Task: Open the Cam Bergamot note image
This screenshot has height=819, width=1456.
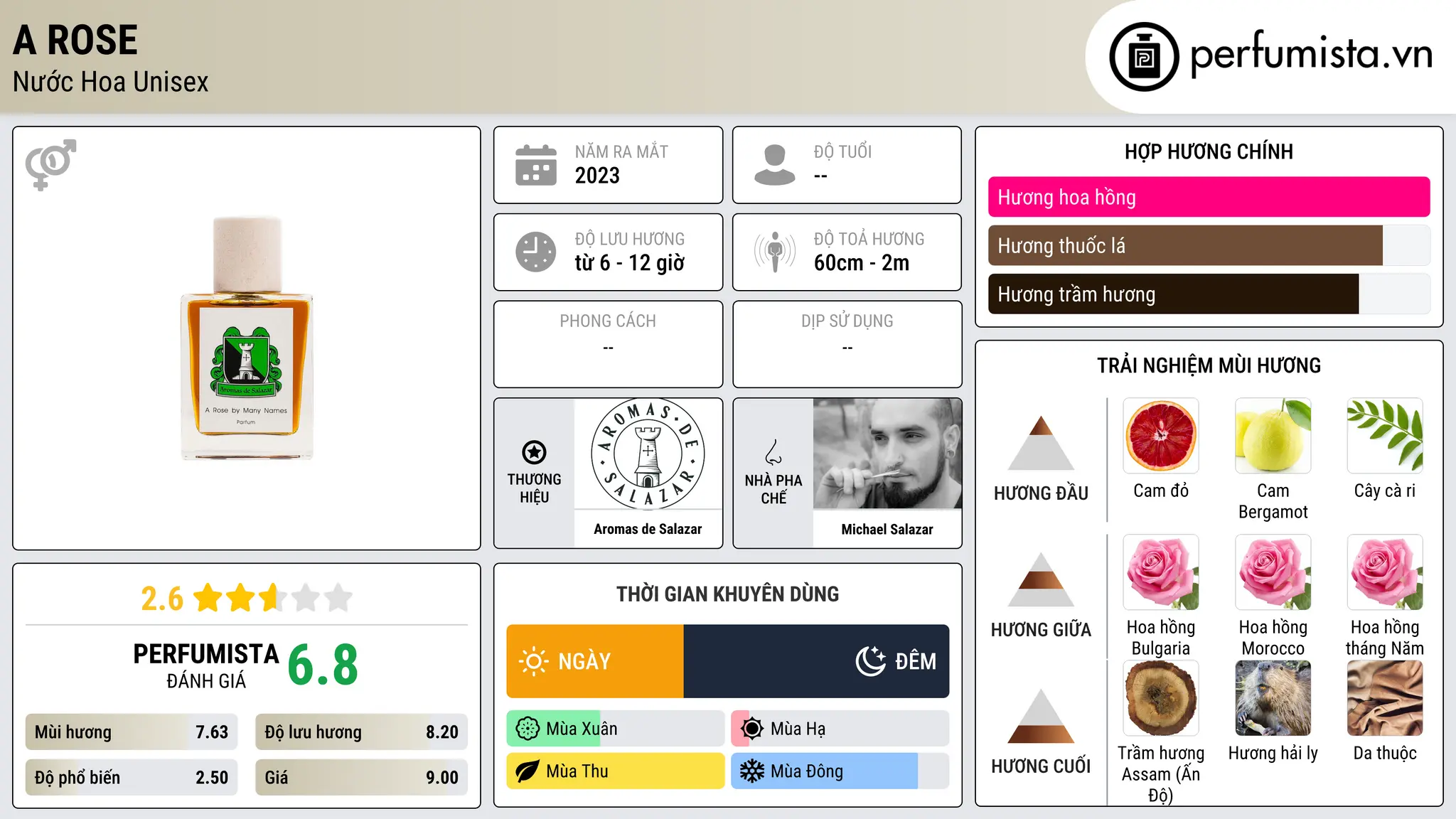Action: (x=1273, y=436)
